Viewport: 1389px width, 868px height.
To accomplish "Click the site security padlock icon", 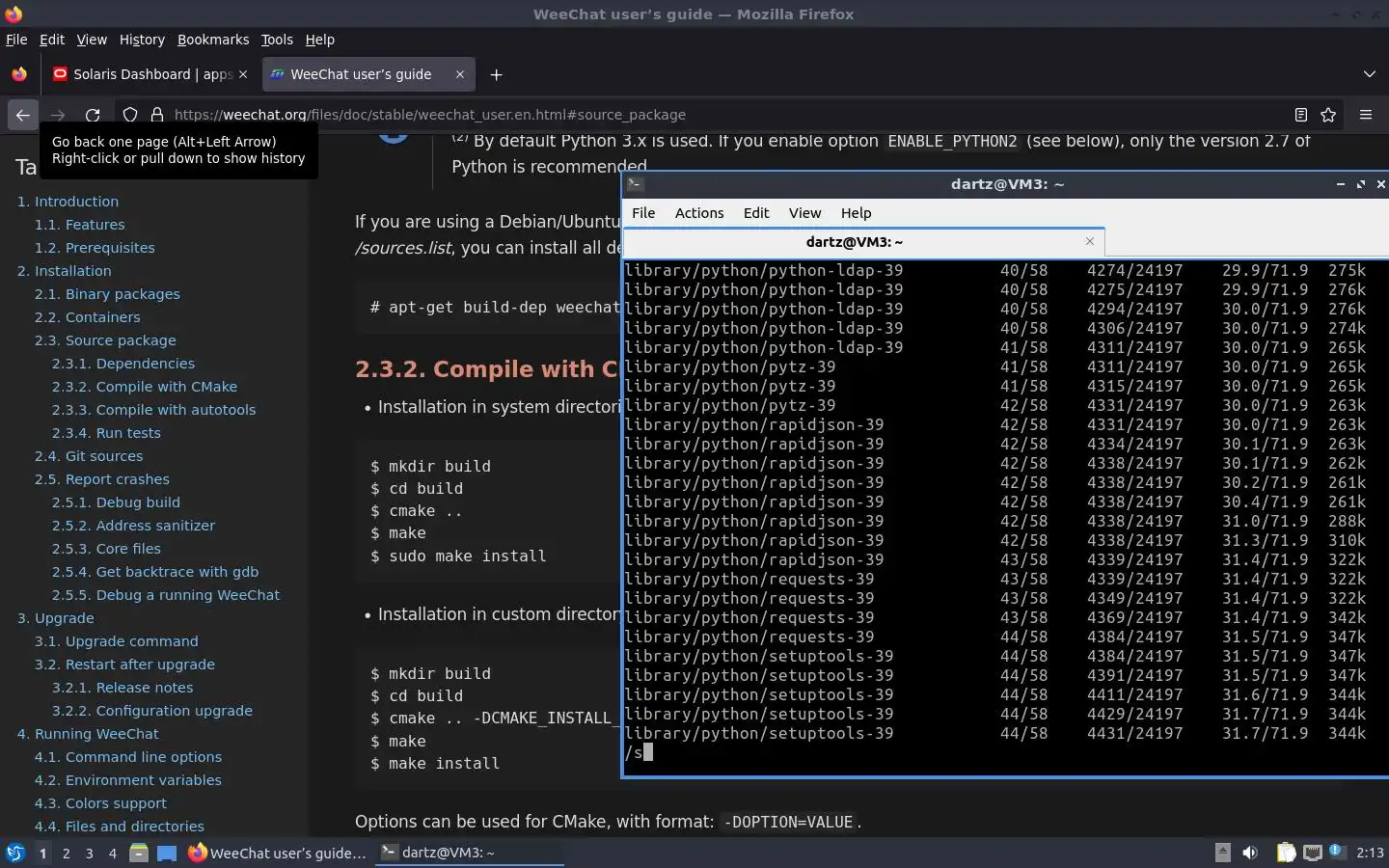I will pos(157,115).
